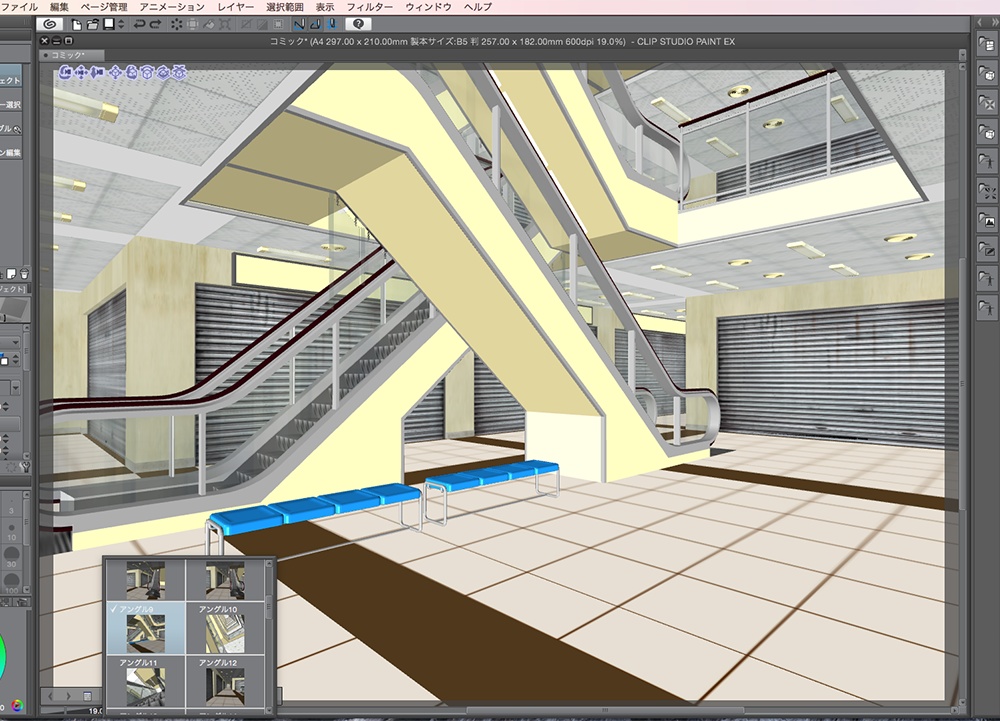Switch to the コミック document tab
The image size is (1000, 721).
pyautogui.click(x=67, y=57)
